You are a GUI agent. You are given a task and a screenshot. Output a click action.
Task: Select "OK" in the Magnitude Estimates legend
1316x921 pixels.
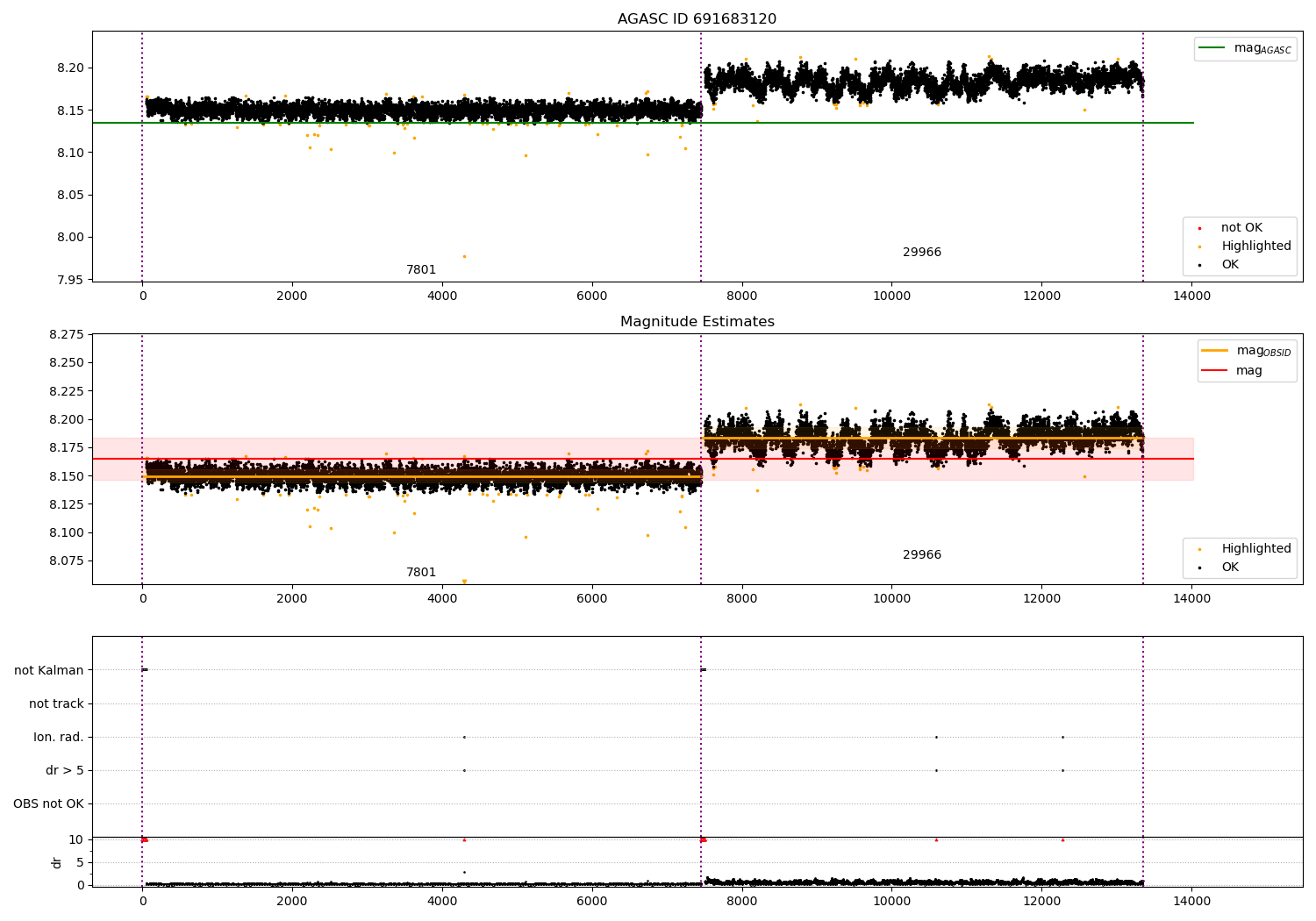(1230, 568)
